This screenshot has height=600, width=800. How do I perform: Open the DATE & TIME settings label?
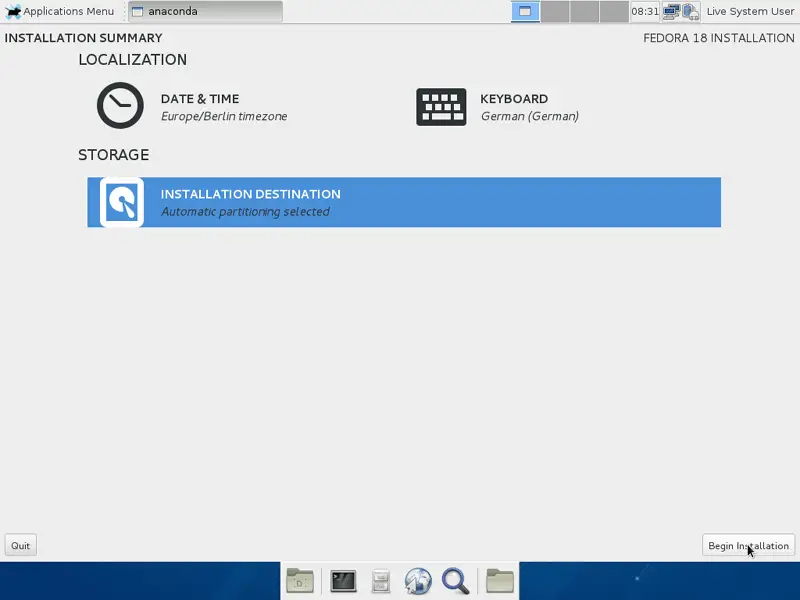coord(200,98)
